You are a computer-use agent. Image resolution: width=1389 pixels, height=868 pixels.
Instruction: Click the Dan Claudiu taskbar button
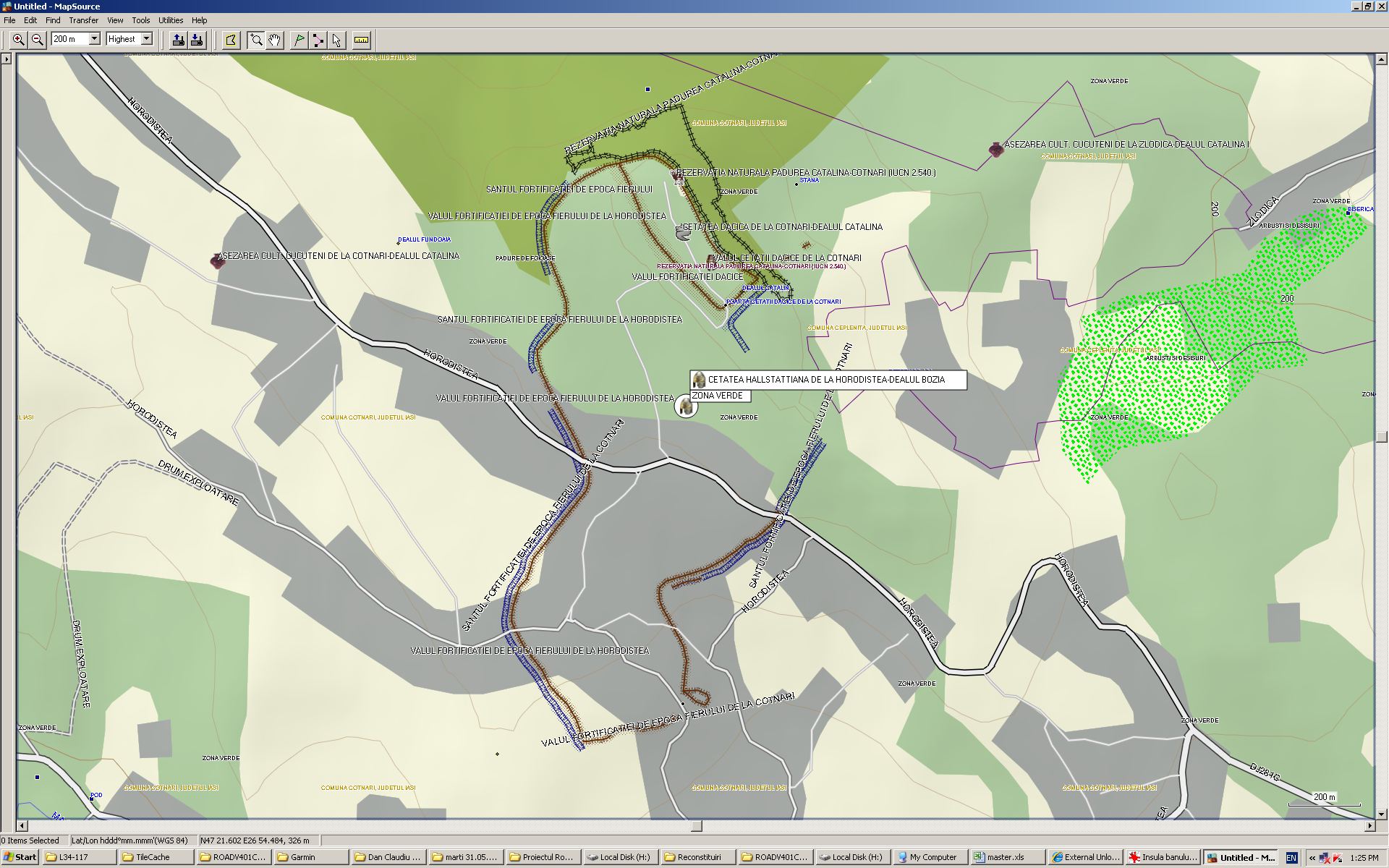point(388,857)
